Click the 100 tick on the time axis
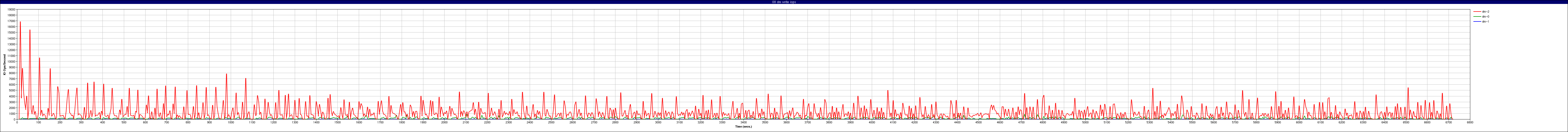Image resolution: width=1568 pixels, height=132 pixels. [x=38, y=122]
